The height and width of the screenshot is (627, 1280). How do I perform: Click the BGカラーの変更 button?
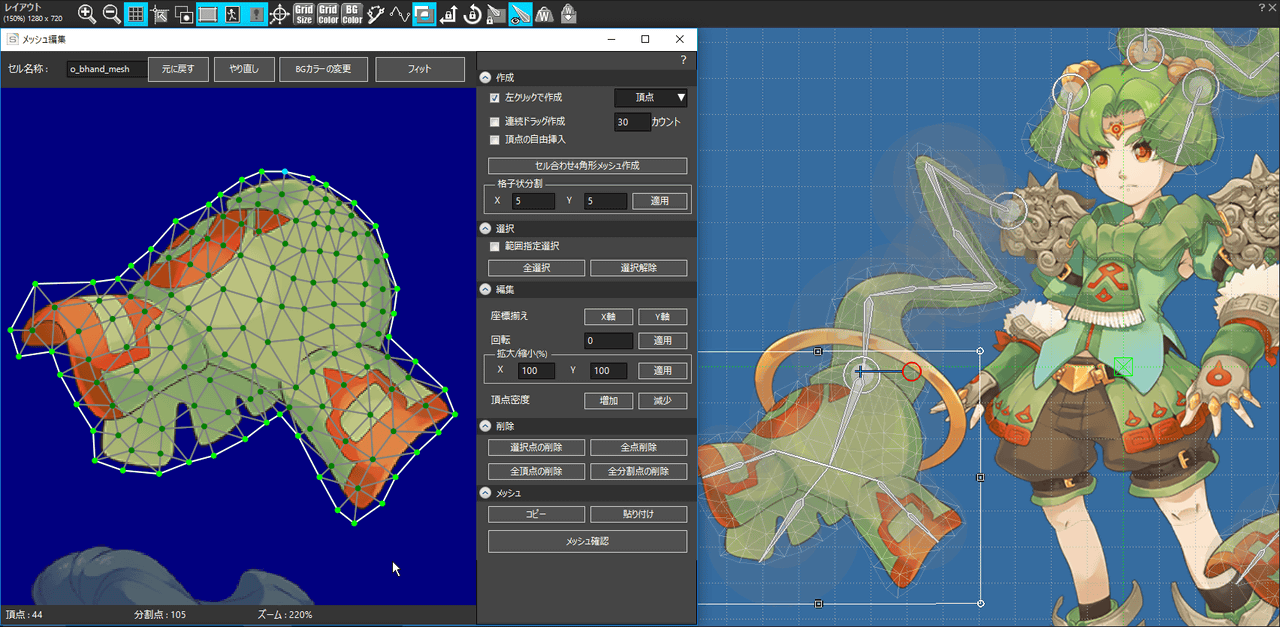click(x=324, y=69)
